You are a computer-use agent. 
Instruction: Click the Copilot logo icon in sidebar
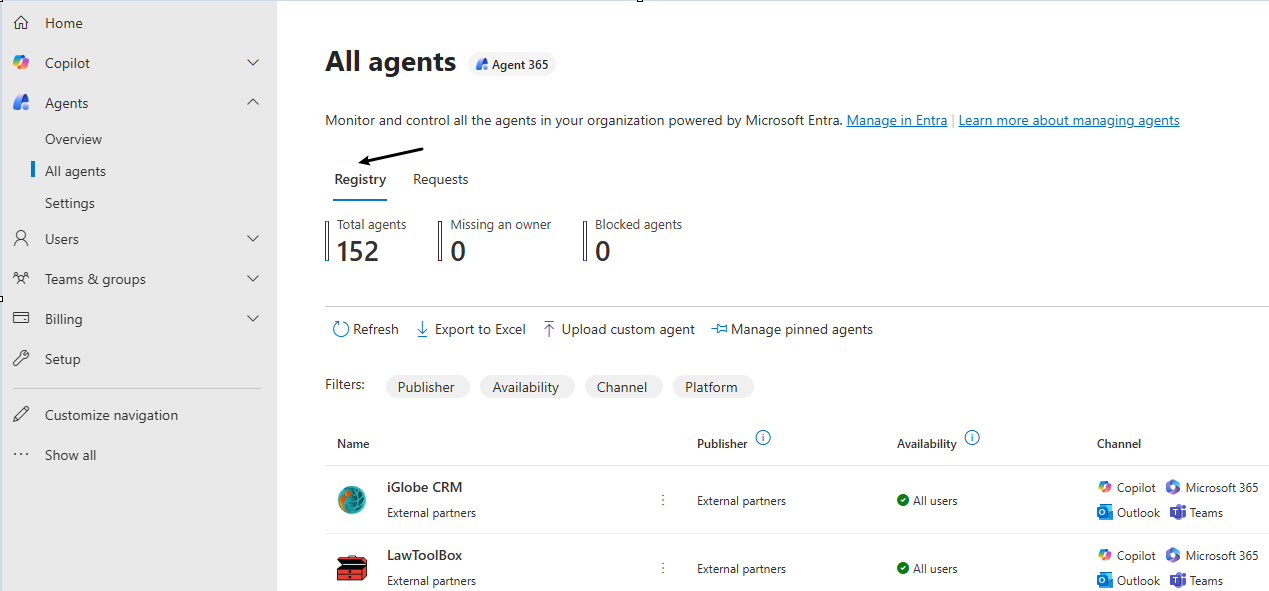pos(21,63)
